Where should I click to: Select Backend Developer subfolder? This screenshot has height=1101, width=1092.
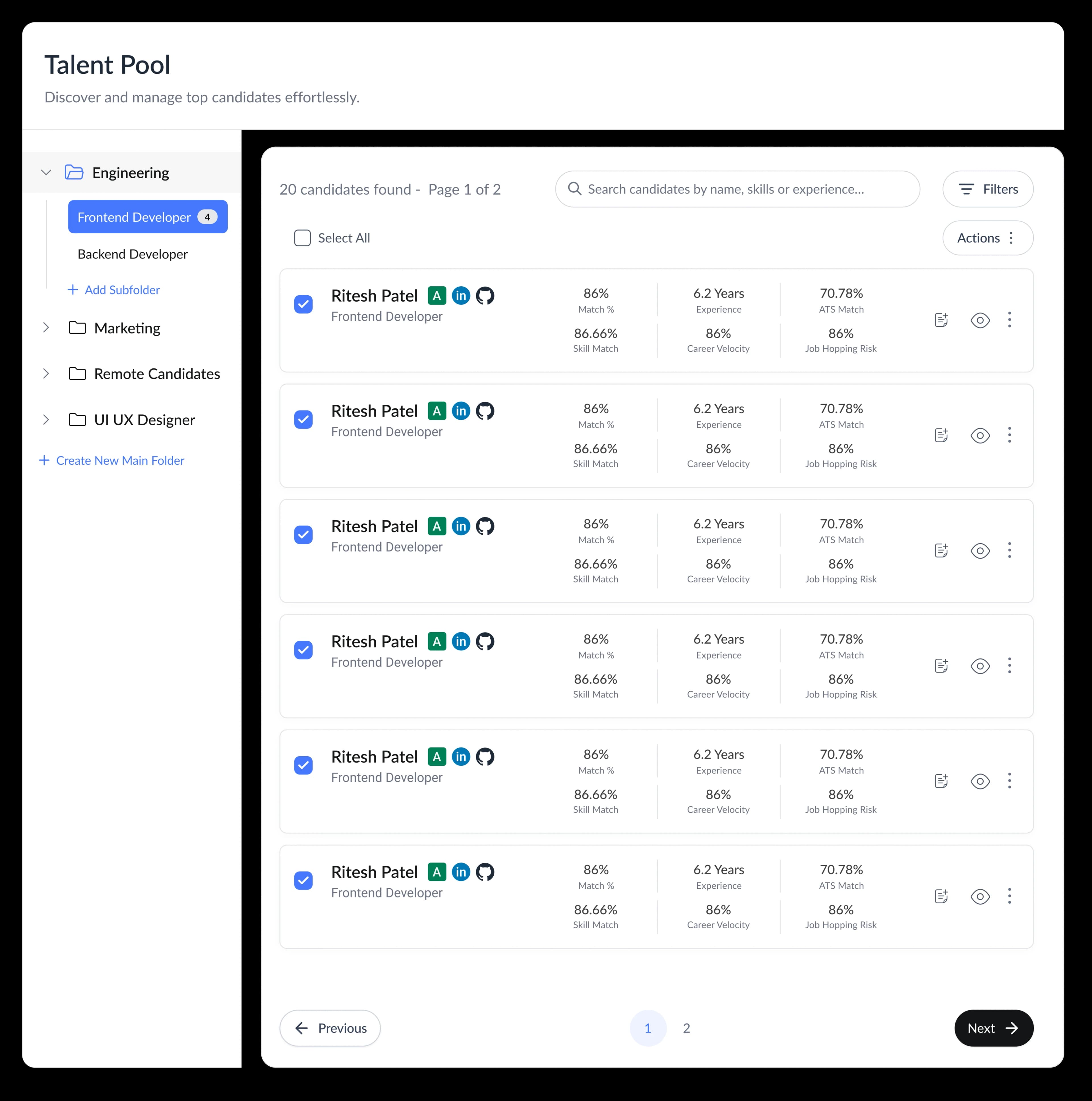pos(132,254)
